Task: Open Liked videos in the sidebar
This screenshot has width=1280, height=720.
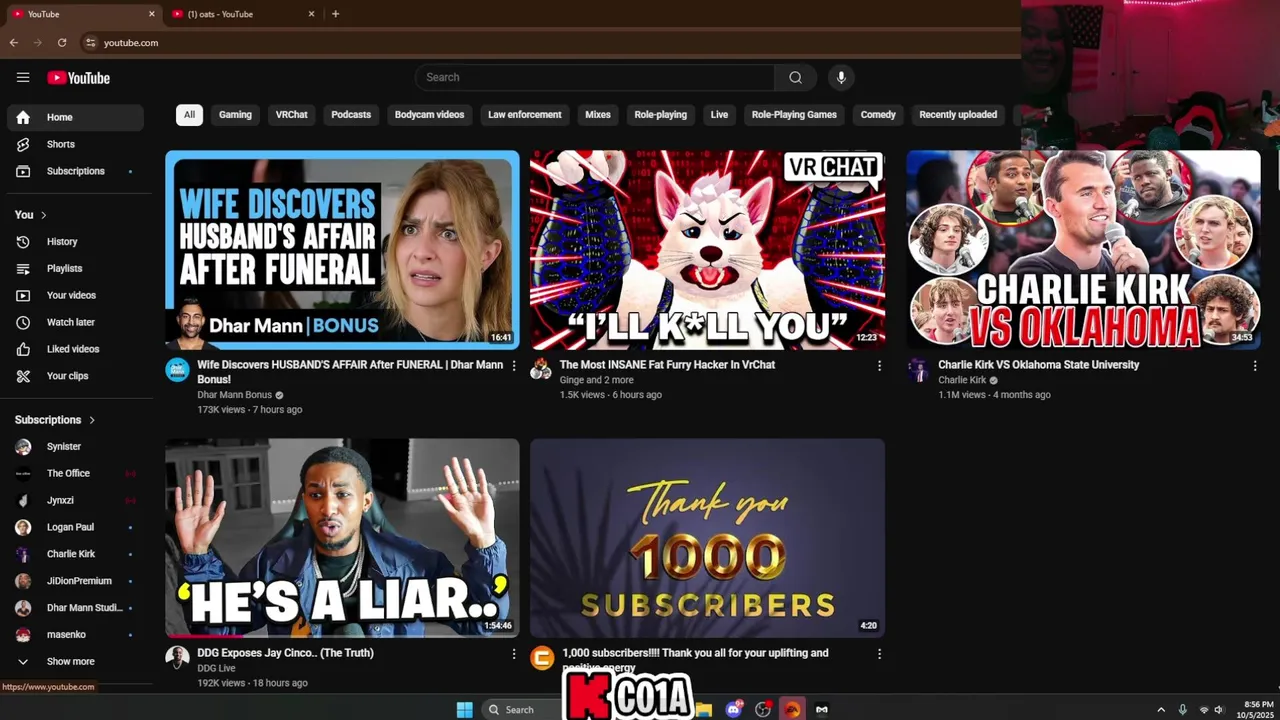Action: pos(75,349)
